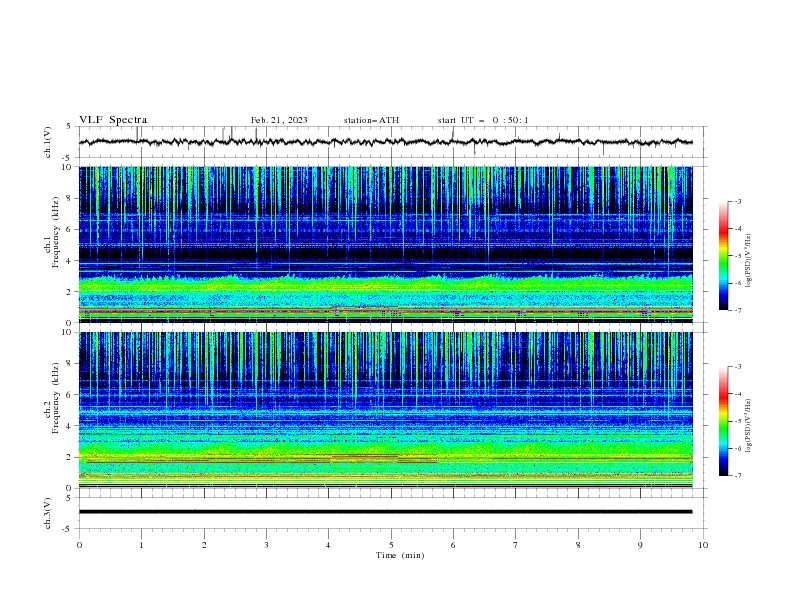The width and height of the screenshot is (792, 612).
Task: Click the ch.1 colorbar "log(PSD)(V²/Hz)" label
Action: [x=750, y=261]
